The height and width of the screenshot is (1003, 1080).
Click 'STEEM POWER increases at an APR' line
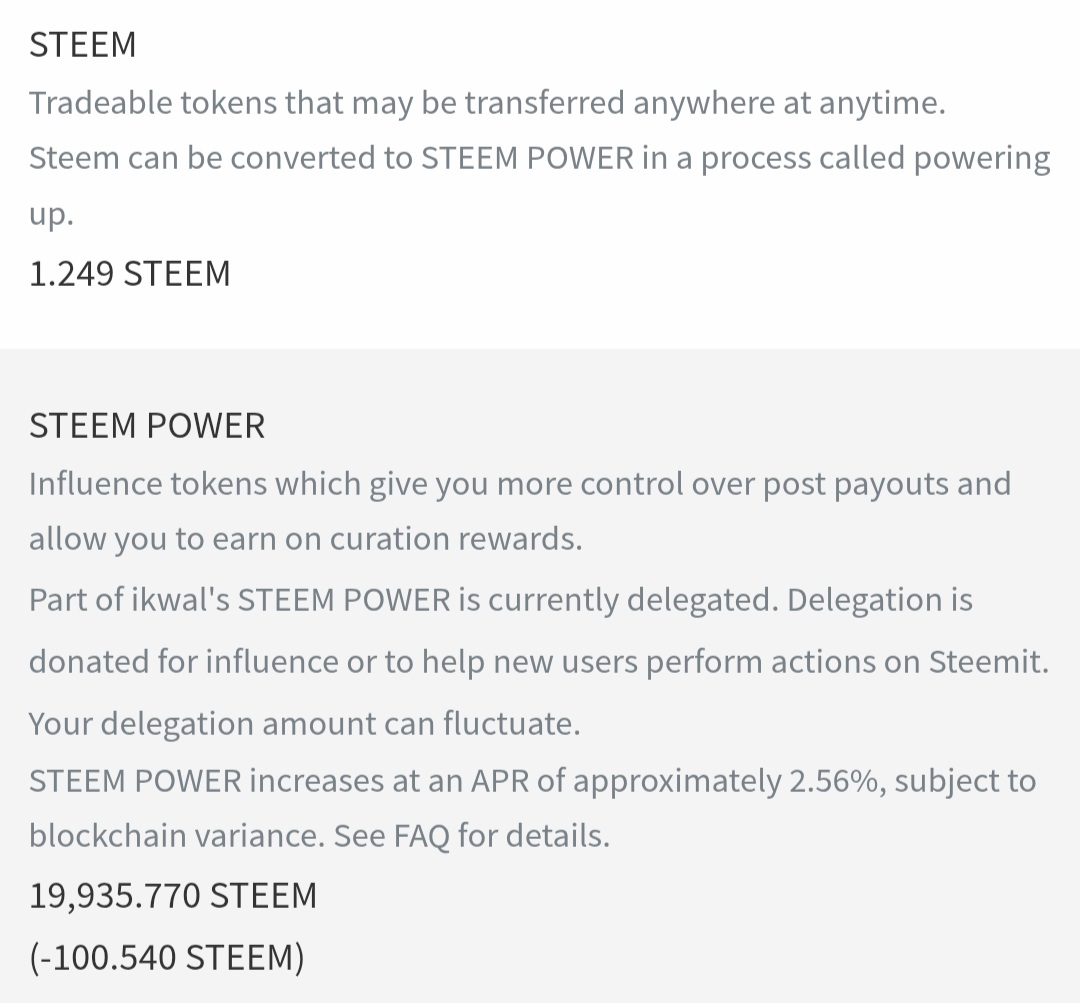tap(532, 781)
